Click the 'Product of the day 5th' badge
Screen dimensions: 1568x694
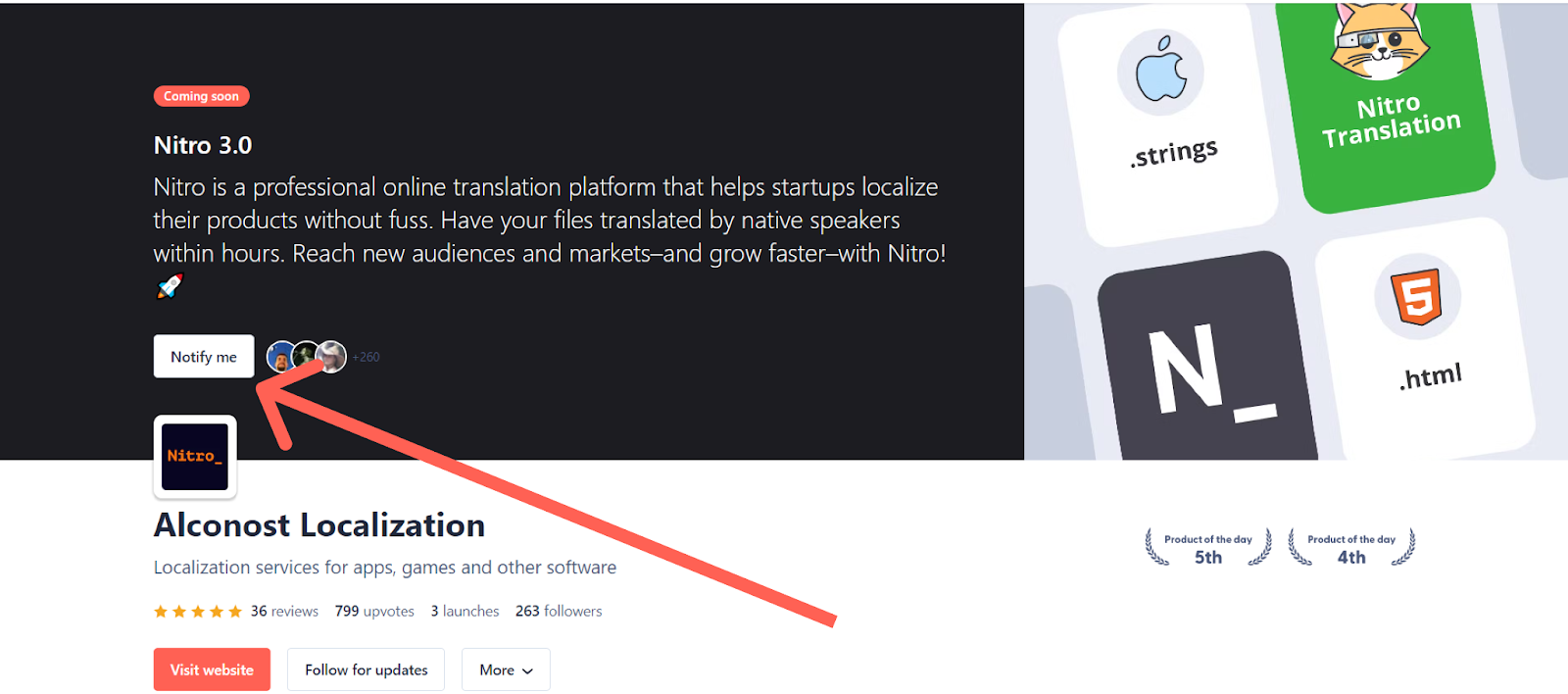coord(1207,547)
